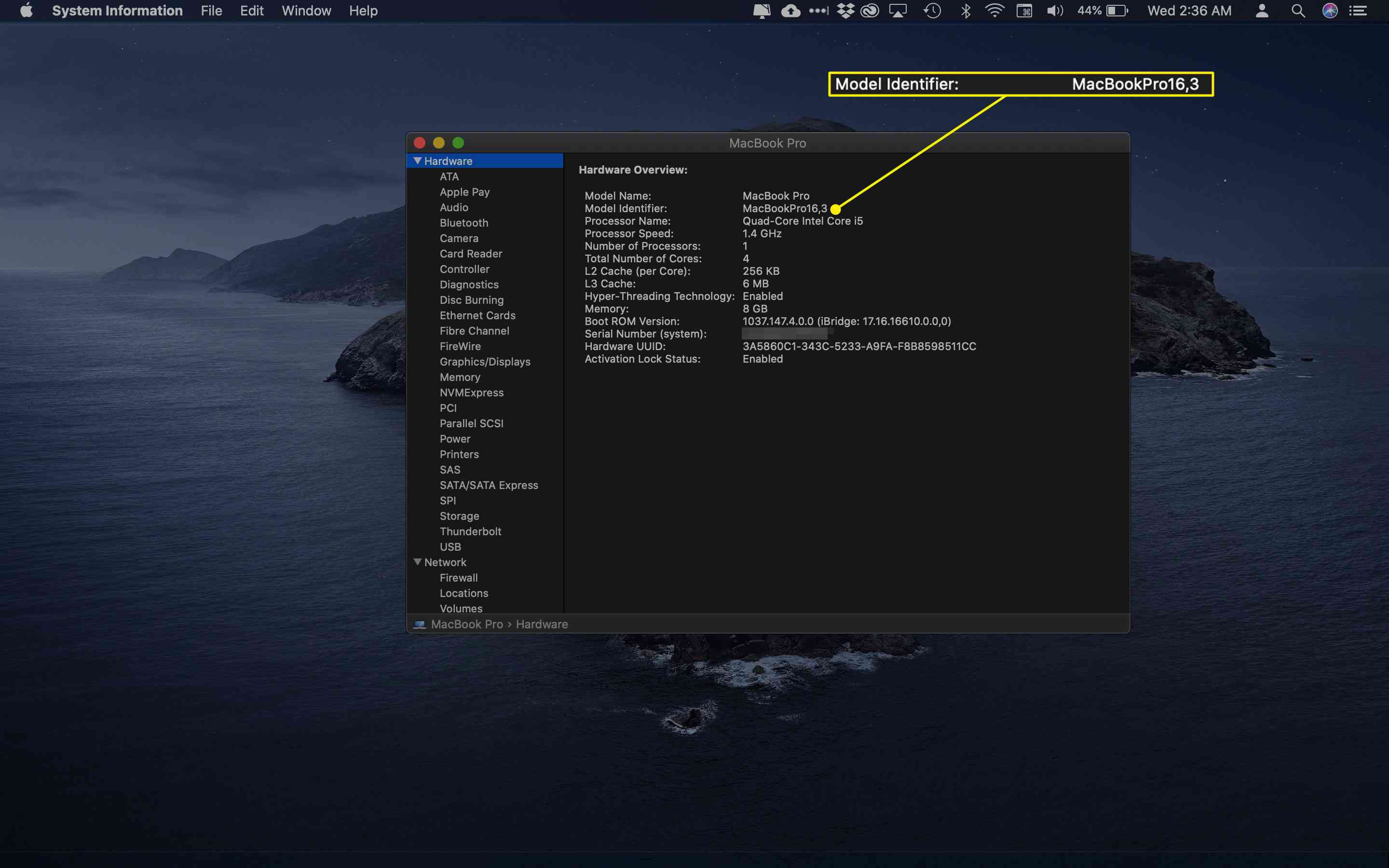Click Hardware in the path bar
This screenshot has height=868, width=1389.
(x=542, y=624)
